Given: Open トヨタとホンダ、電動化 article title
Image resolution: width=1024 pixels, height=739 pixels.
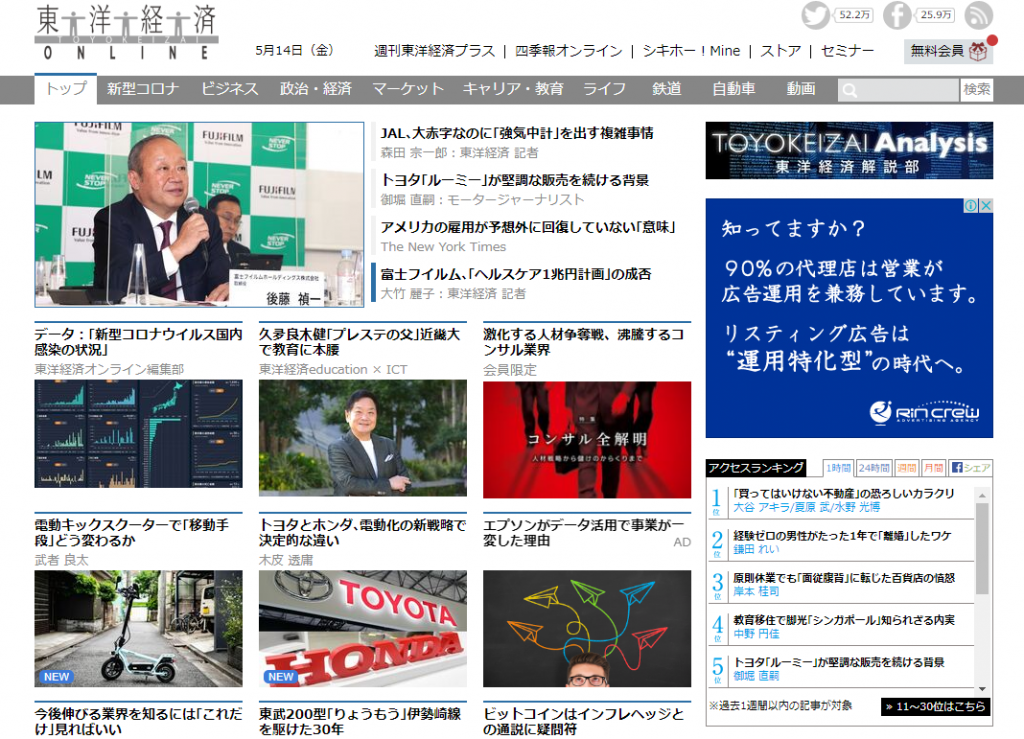Looking at the screenshot, I should [362, 533].
